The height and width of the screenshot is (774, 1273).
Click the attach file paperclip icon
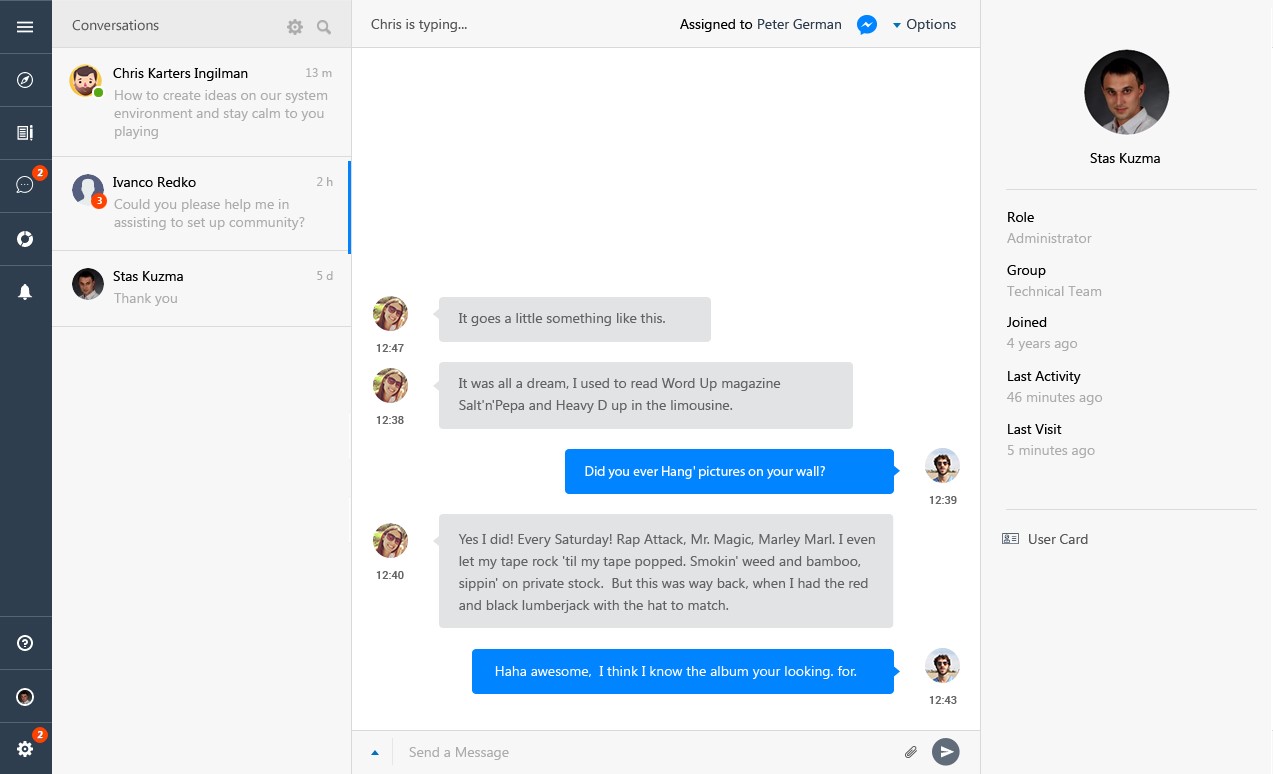910,752
